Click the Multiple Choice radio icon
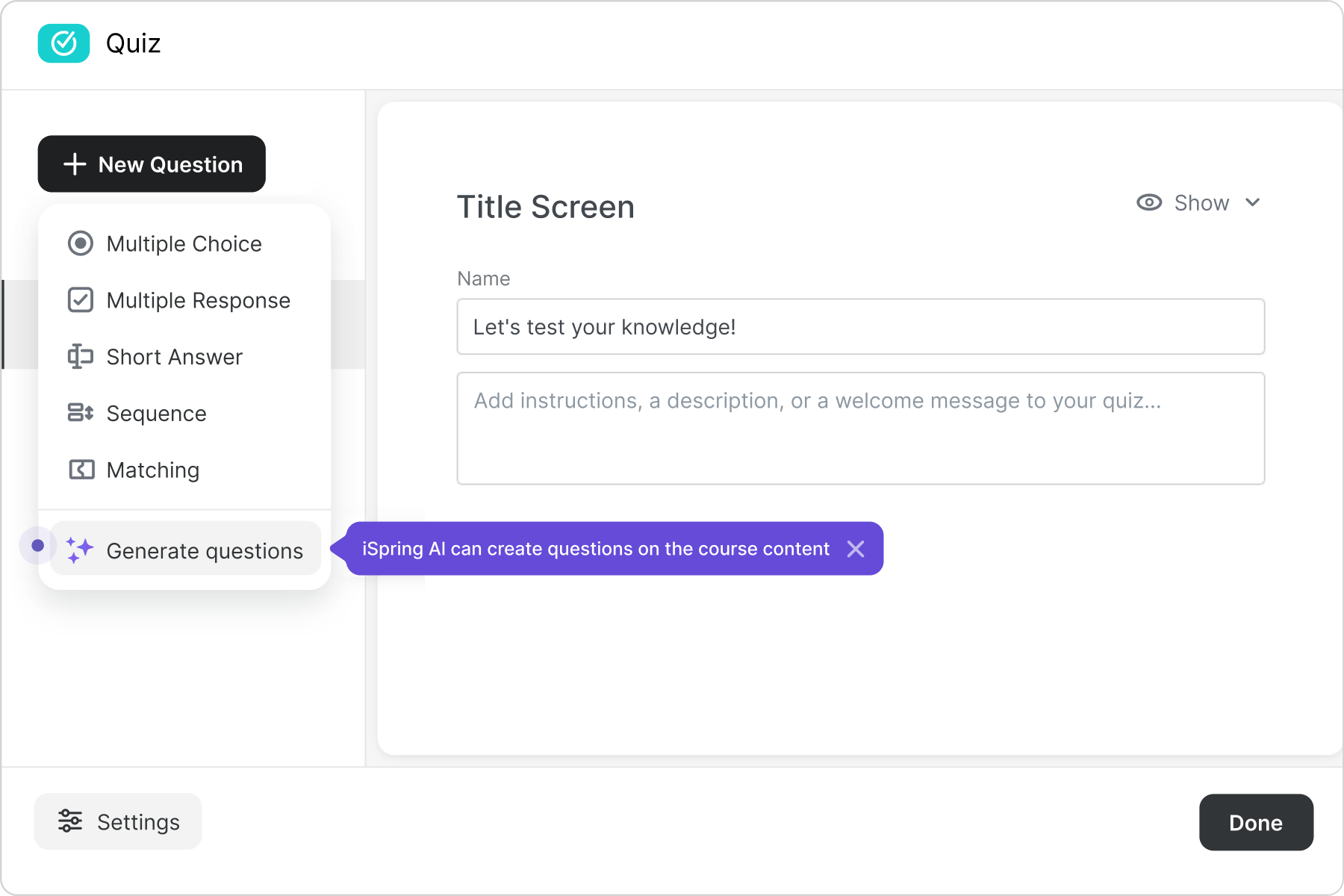This screenshot has width=1344, height=896. pyautogui.click(x=81, y=243)
